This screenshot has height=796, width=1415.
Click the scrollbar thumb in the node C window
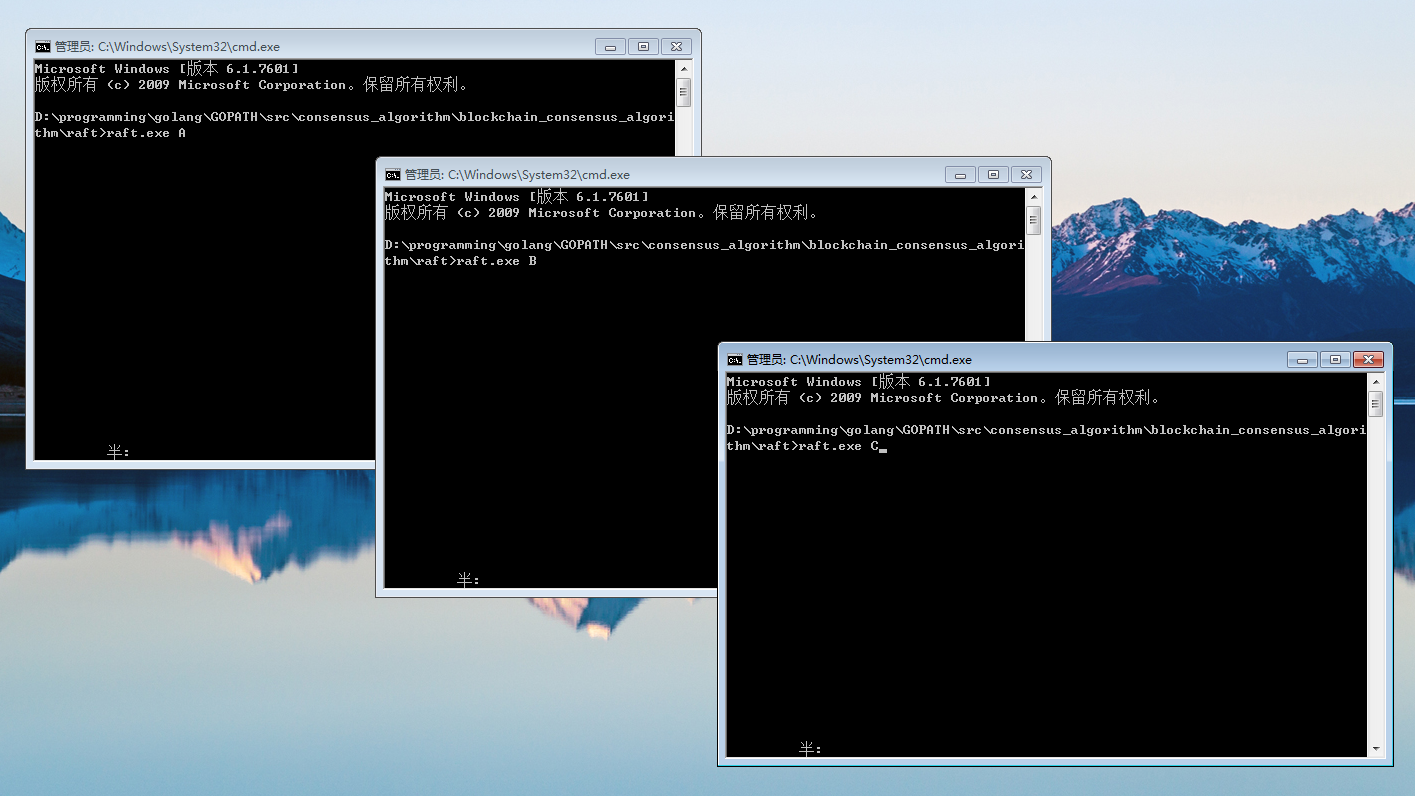(x=1375, y=405)
